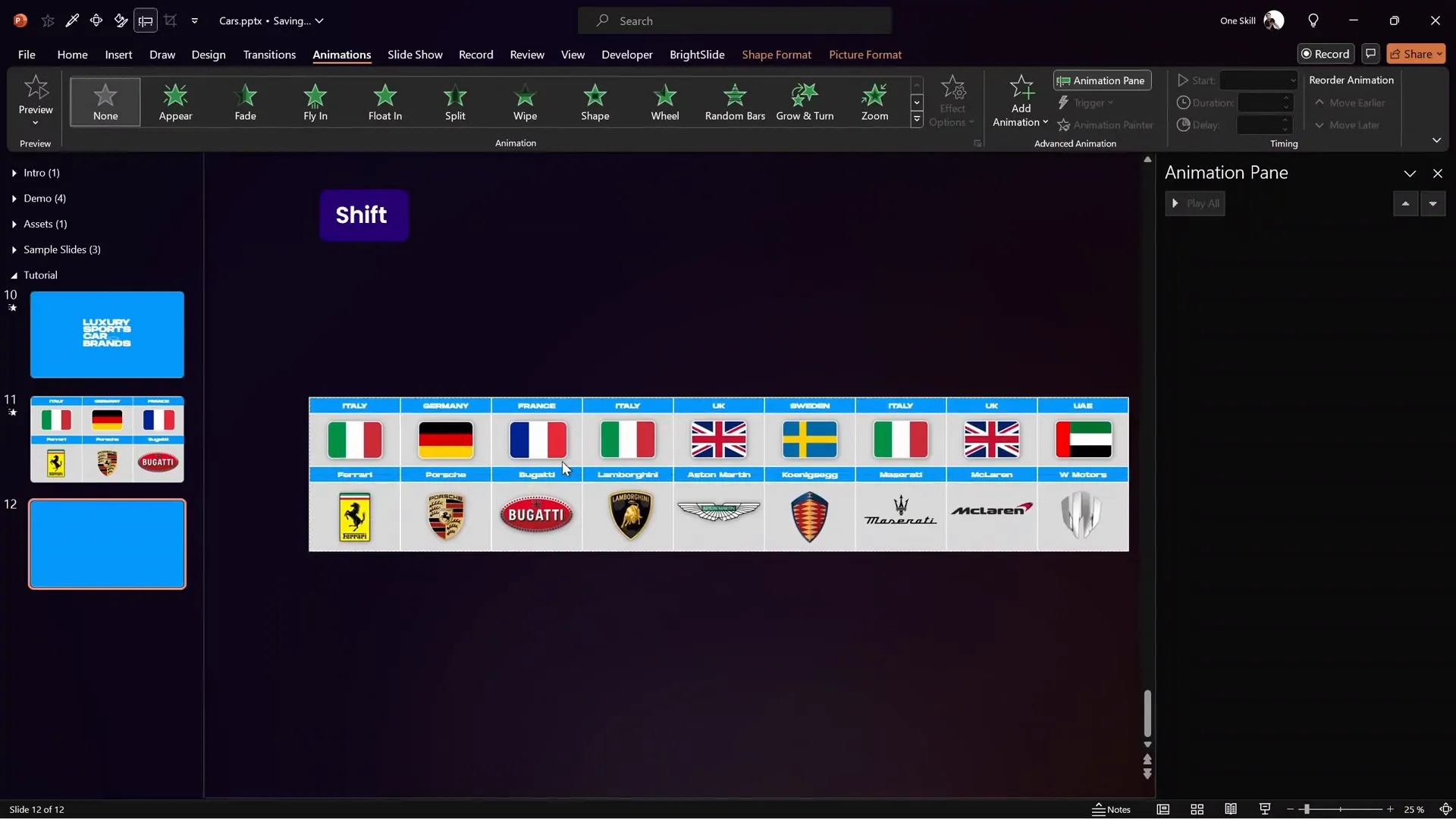This screenshot has height=819, width=1456.
Task: Open the Share button dropdown
Action: coord(1439,54)
